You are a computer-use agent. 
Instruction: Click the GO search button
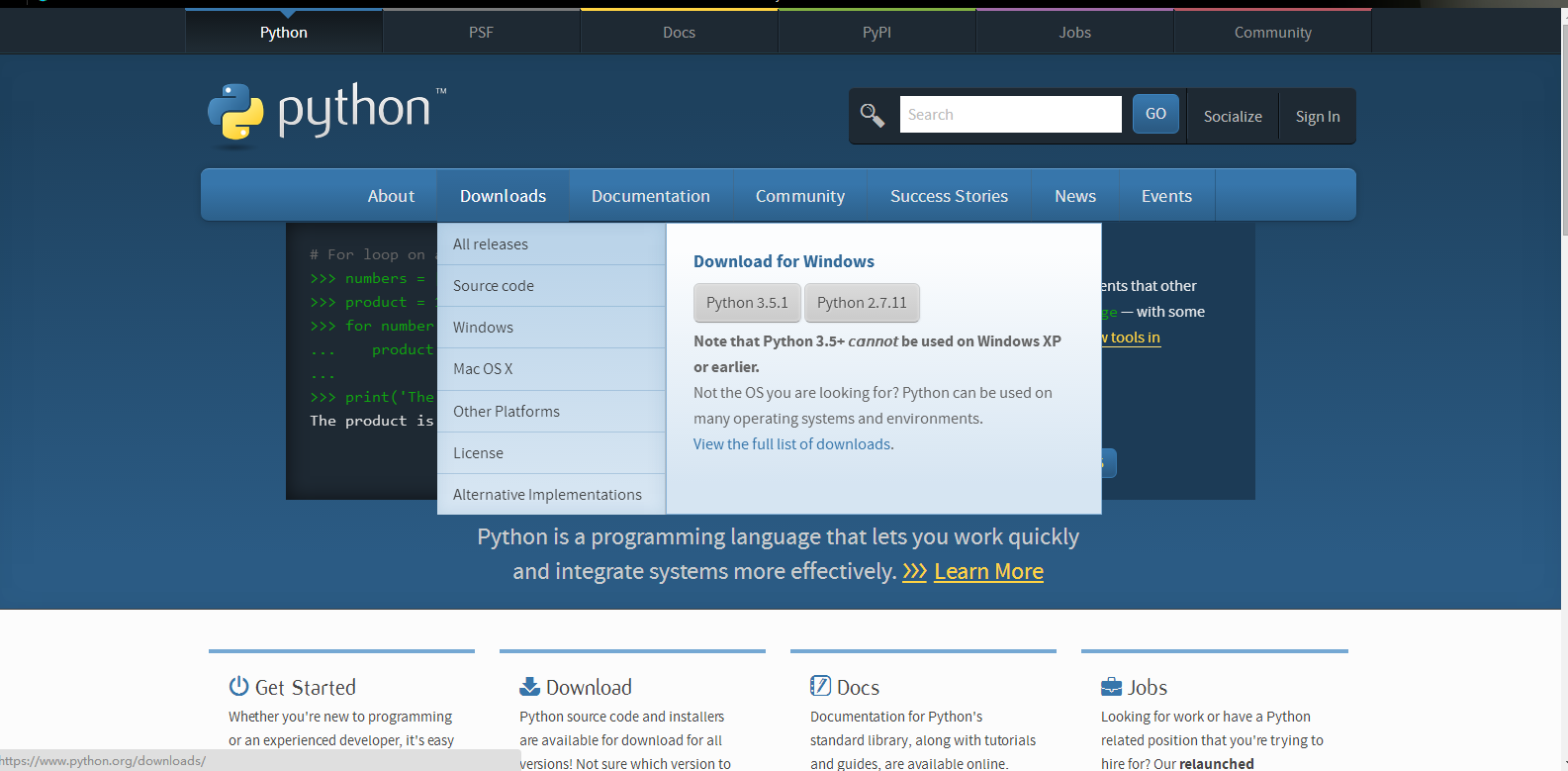click(1155, 114)
